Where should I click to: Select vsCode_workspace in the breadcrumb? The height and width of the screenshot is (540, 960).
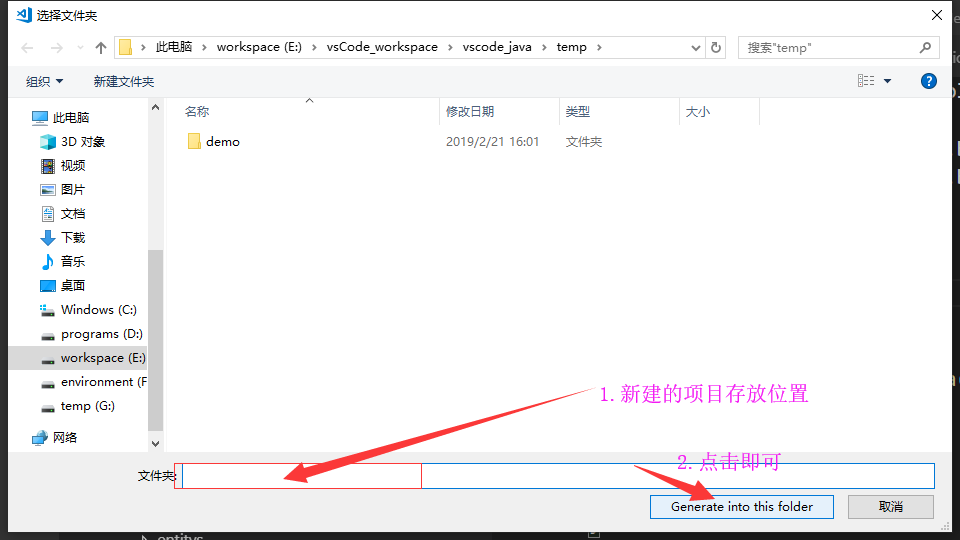(x=382, y=47)
